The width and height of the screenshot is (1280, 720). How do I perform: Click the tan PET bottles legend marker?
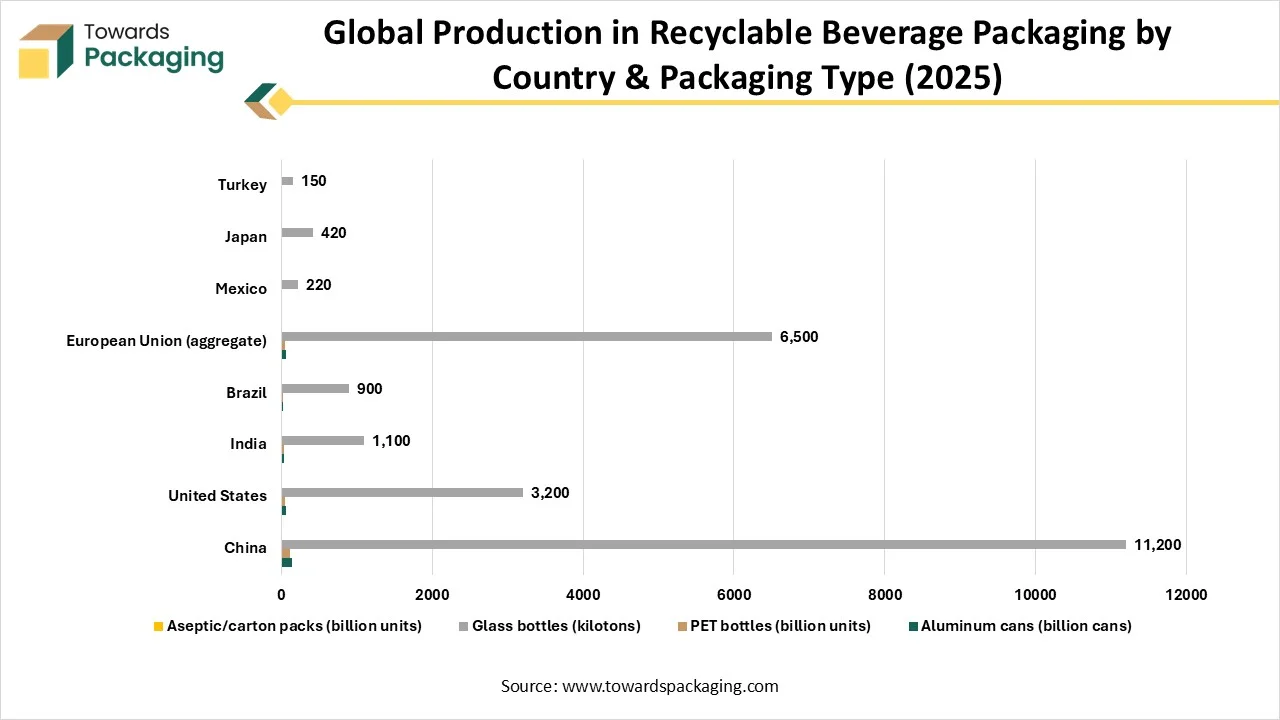click(684, 627)
